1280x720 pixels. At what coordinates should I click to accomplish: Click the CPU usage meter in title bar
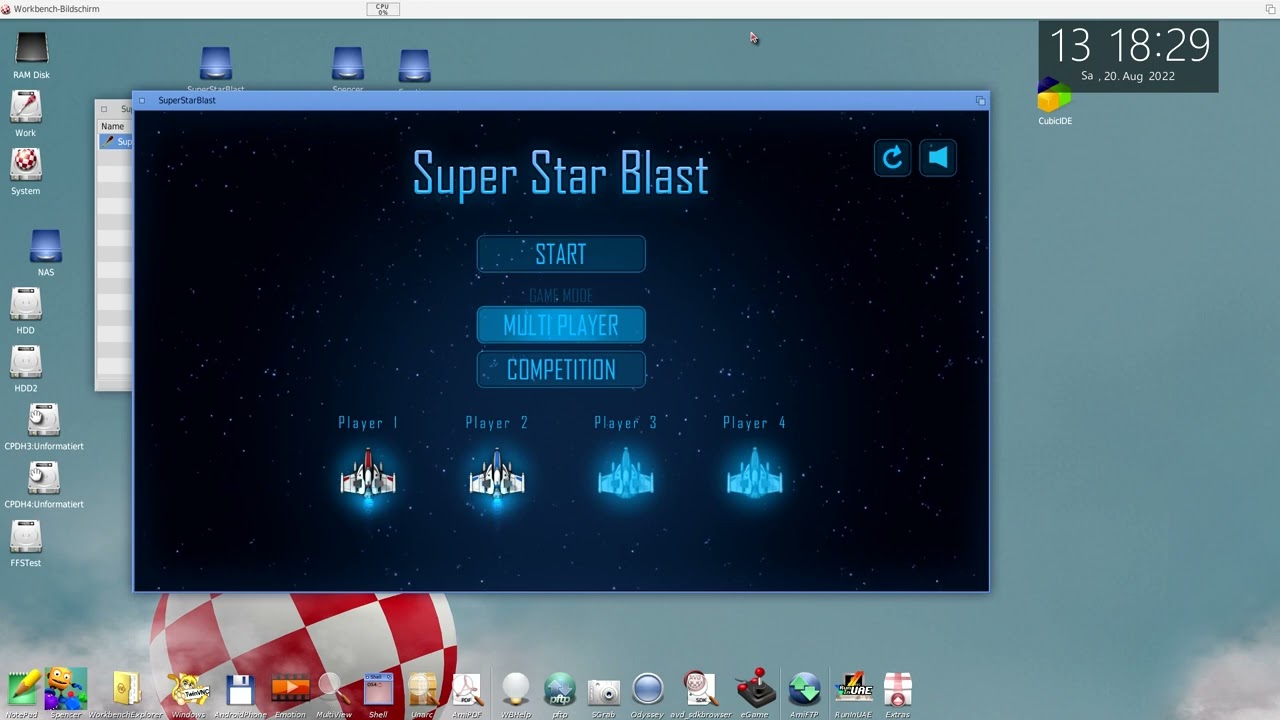pos(382,9)
